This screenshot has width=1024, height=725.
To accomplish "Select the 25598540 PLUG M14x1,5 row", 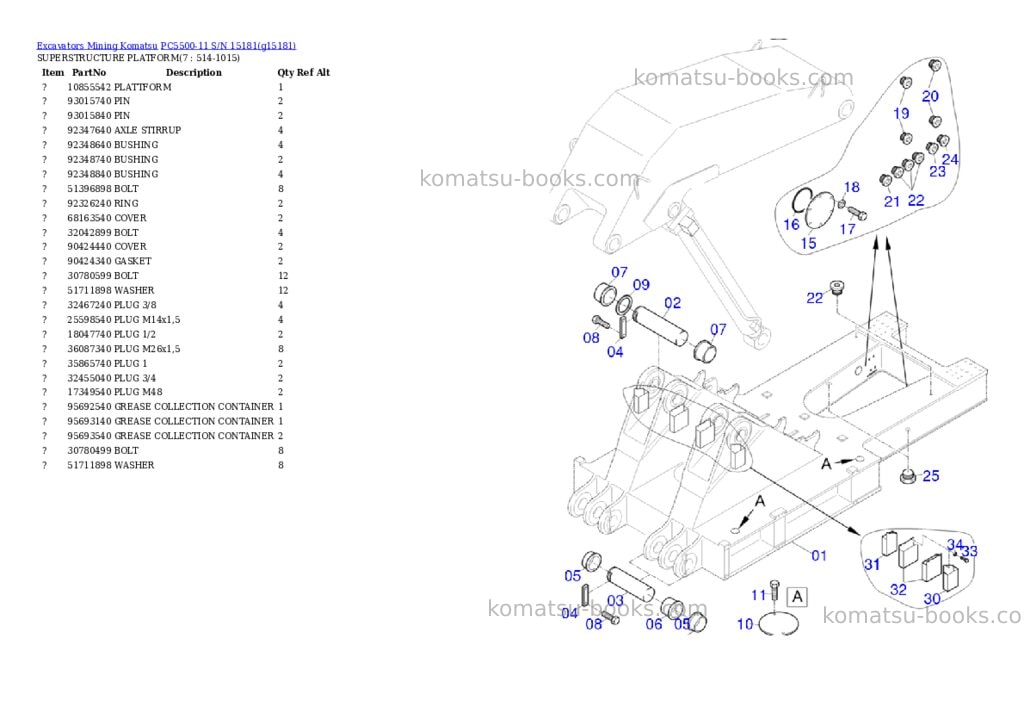I will coord(163,319).
